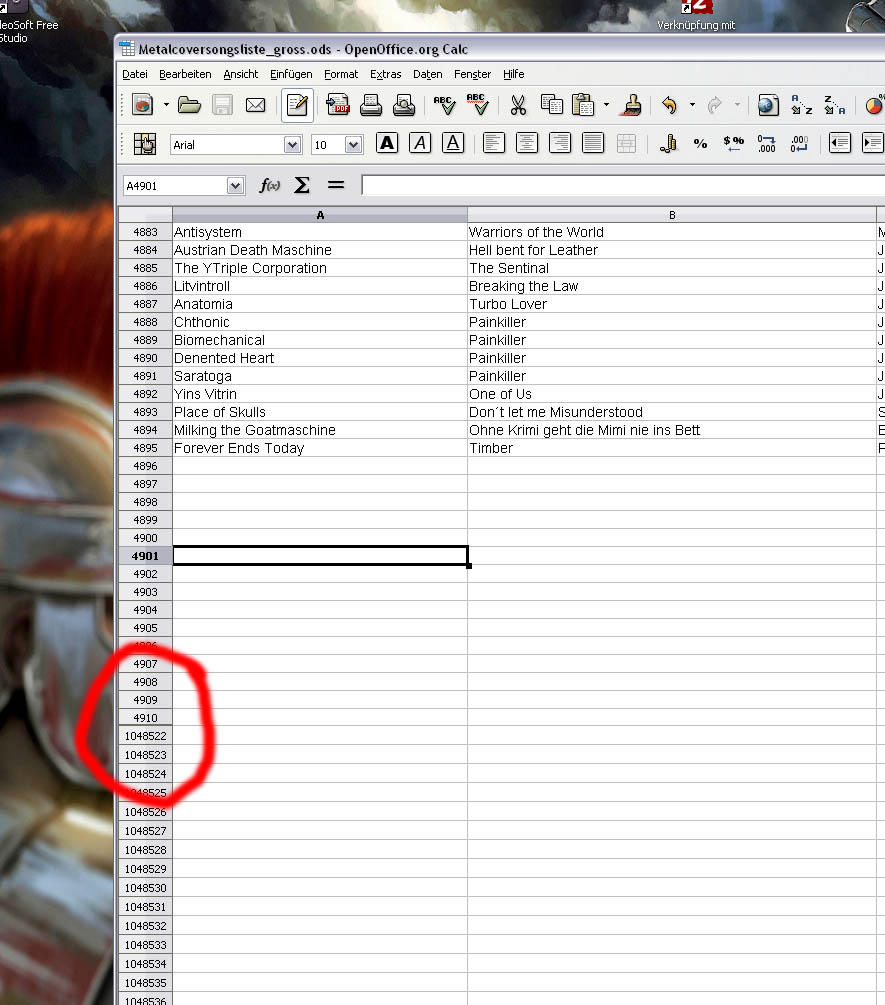The height and width of the screenshot is (1005, 885).
Task: Open the Name Box dropdown arrow
Action: (235, 185)
